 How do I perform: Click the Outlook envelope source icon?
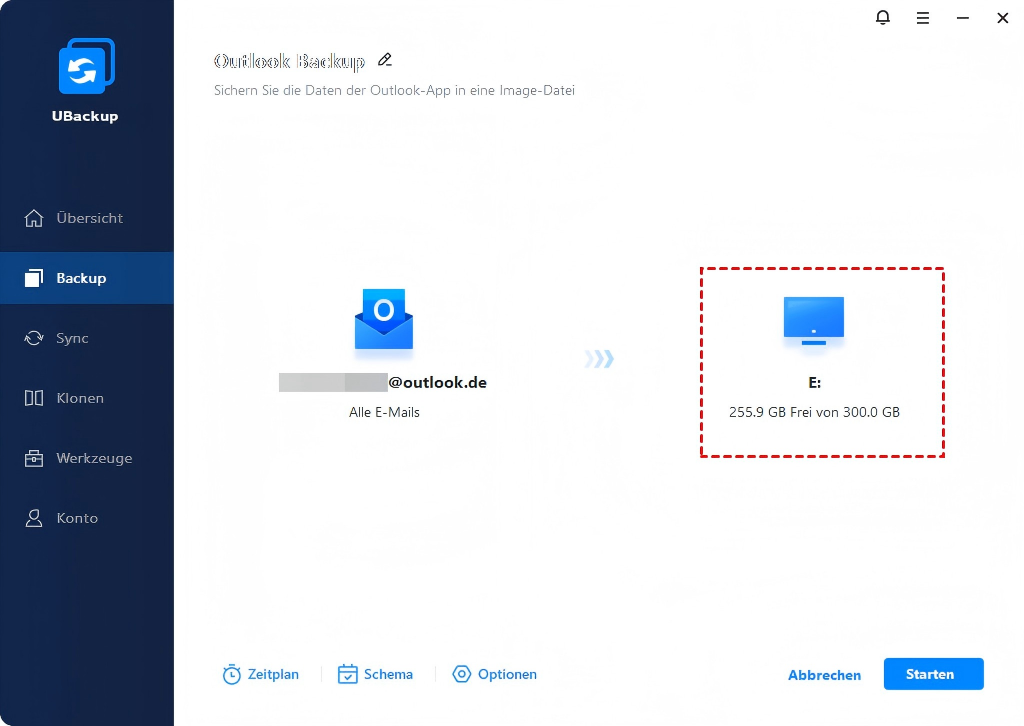coord(384,320)
